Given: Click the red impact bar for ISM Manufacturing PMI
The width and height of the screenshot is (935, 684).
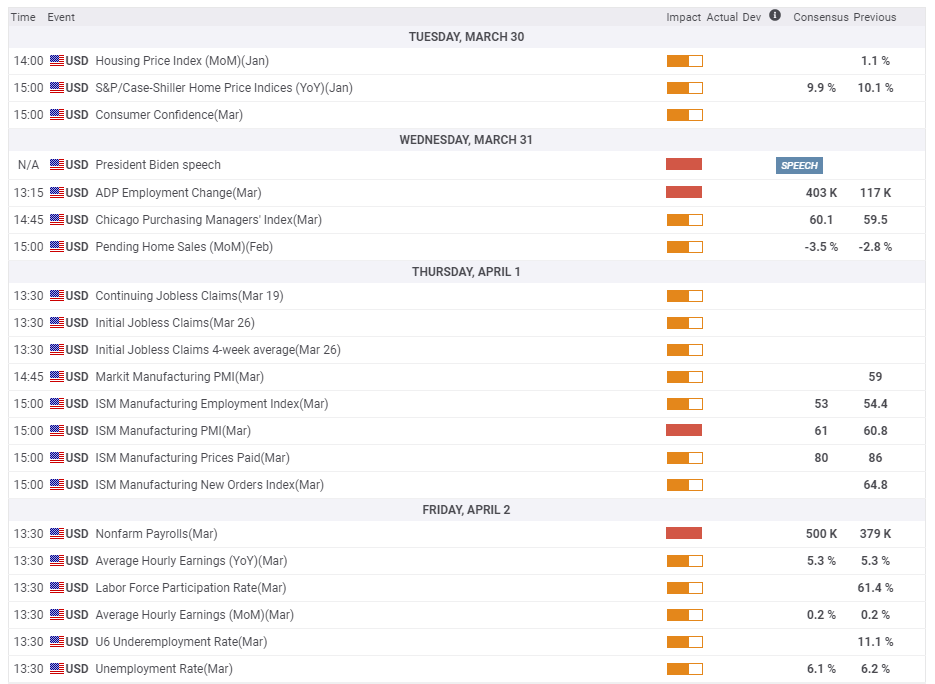Looking at the screenshot, I should tap(684, 431).
